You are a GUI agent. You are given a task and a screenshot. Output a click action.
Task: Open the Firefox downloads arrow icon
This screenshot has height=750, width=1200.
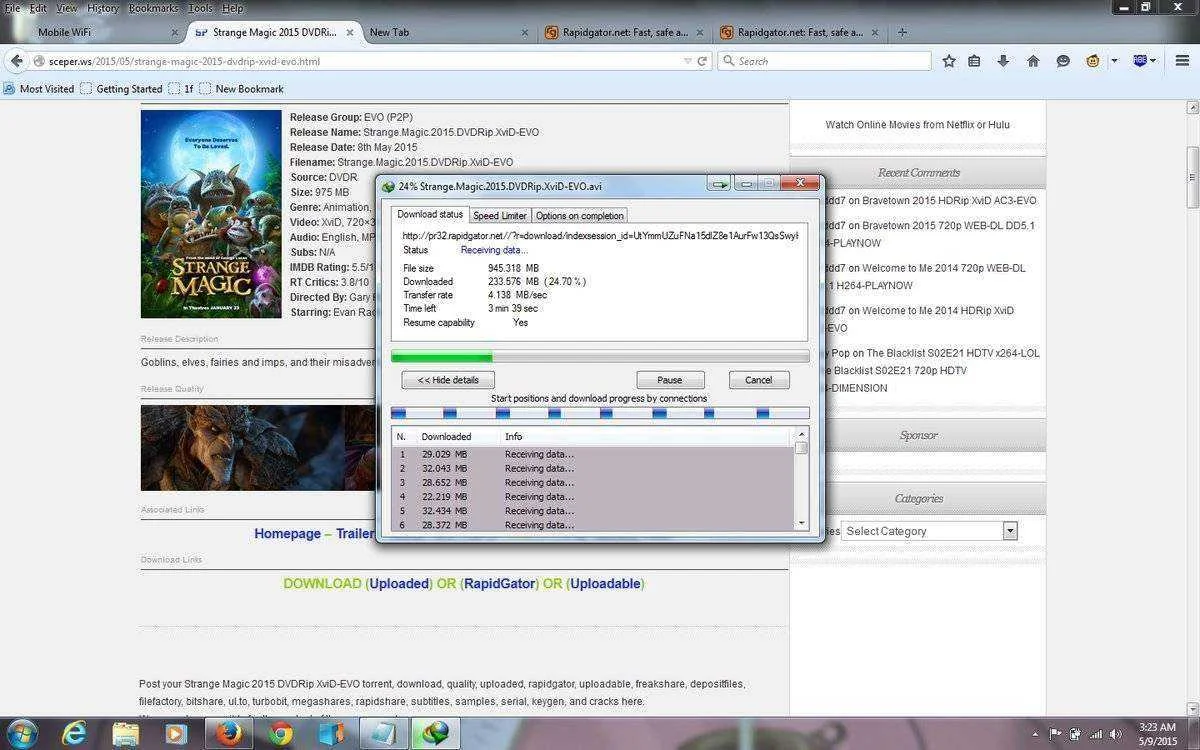tap(1003, 61)
